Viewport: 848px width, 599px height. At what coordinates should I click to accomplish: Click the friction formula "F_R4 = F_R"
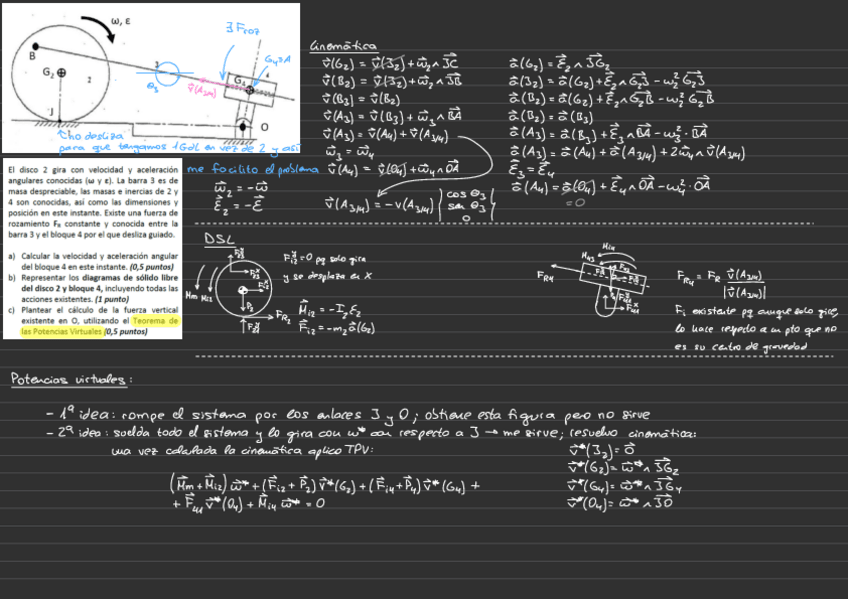coord(721,283)
